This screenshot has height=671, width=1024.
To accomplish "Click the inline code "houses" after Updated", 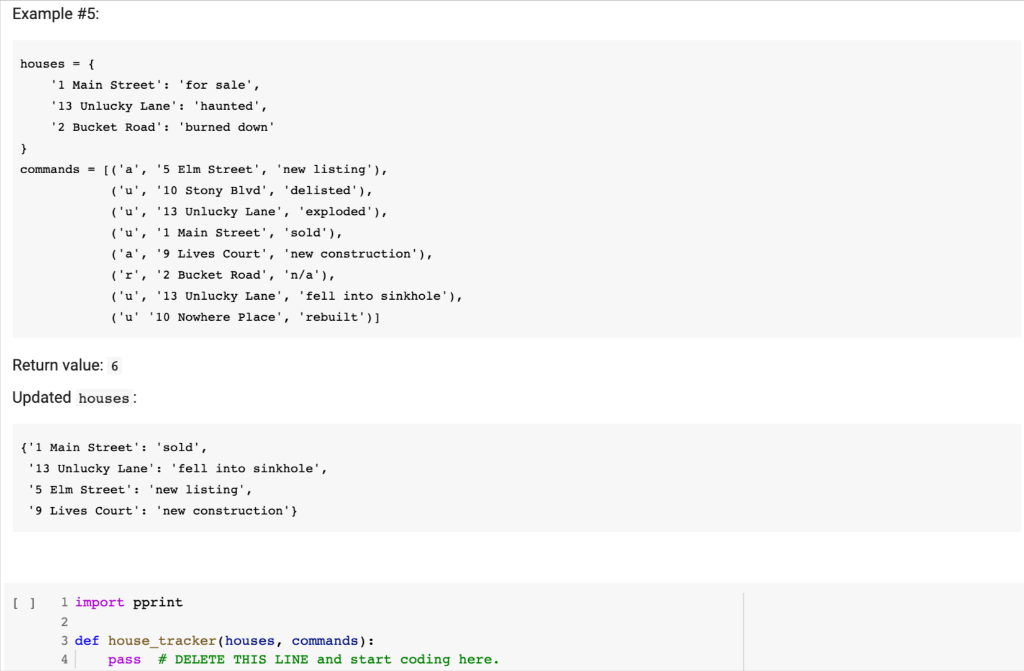I will 104,399.
